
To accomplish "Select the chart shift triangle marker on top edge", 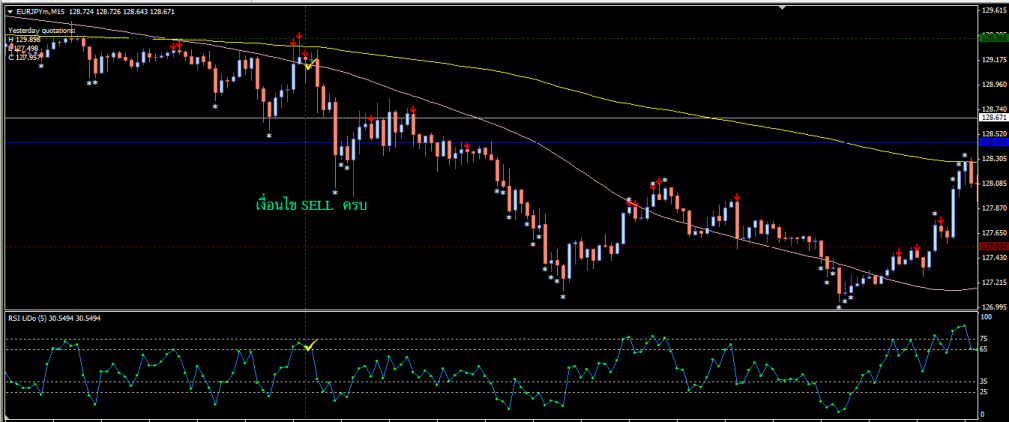I will (782, 7).
